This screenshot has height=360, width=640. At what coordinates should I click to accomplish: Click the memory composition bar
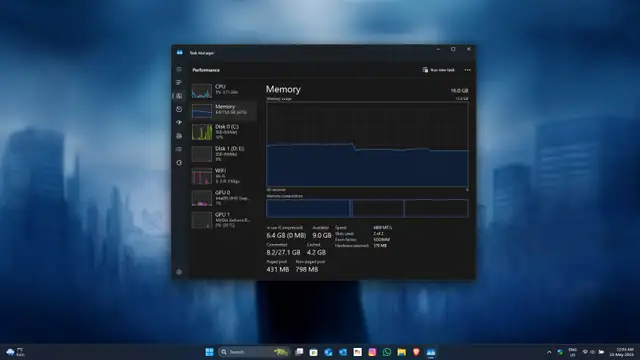(x=367, y=208)
